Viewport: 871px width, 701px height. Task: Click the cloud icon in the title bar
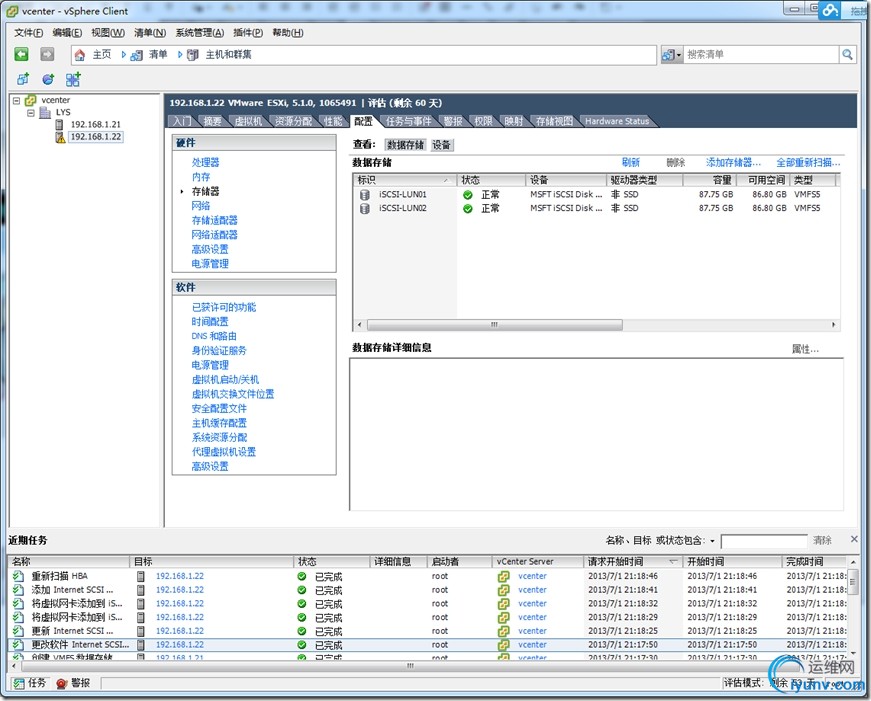pos(830,9)
